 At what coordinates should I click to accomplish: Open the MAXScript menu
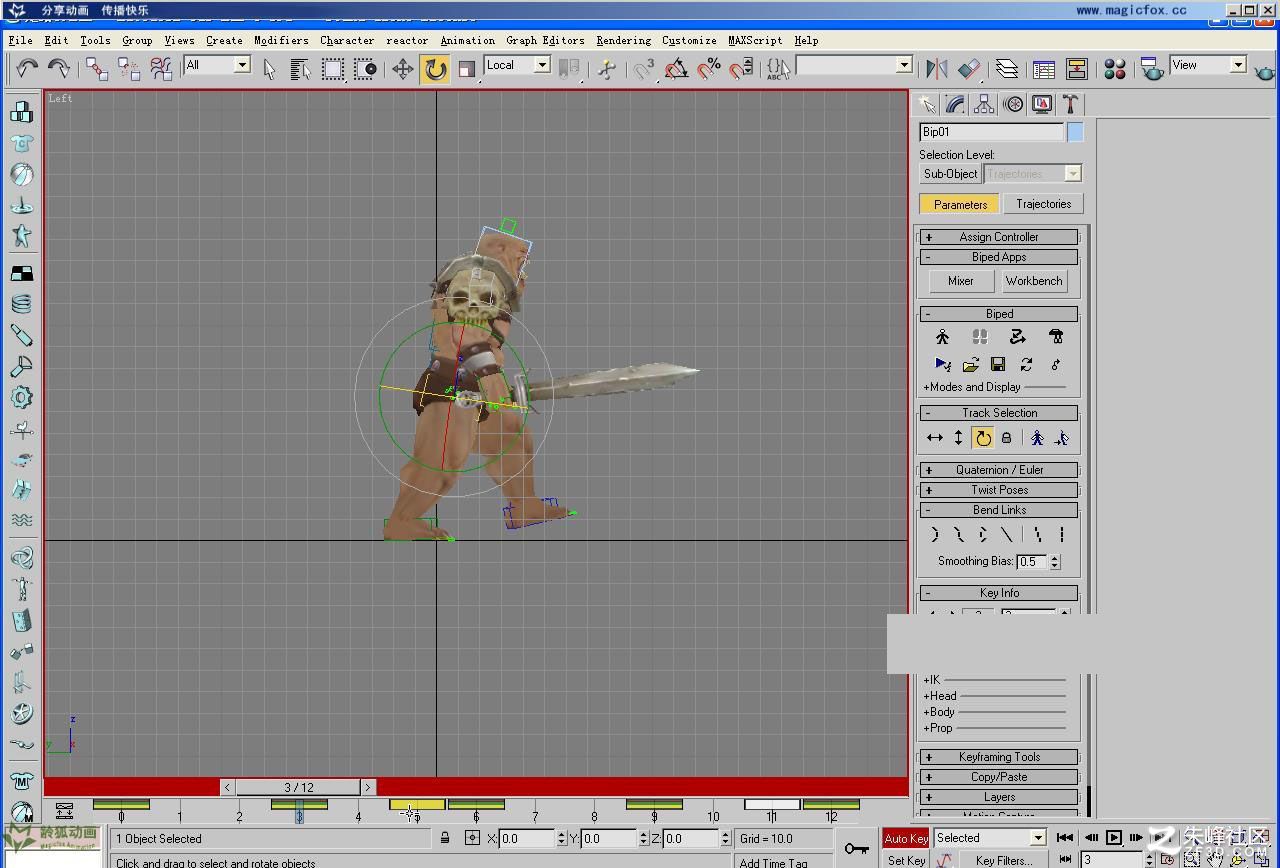(x=755, y=40)
